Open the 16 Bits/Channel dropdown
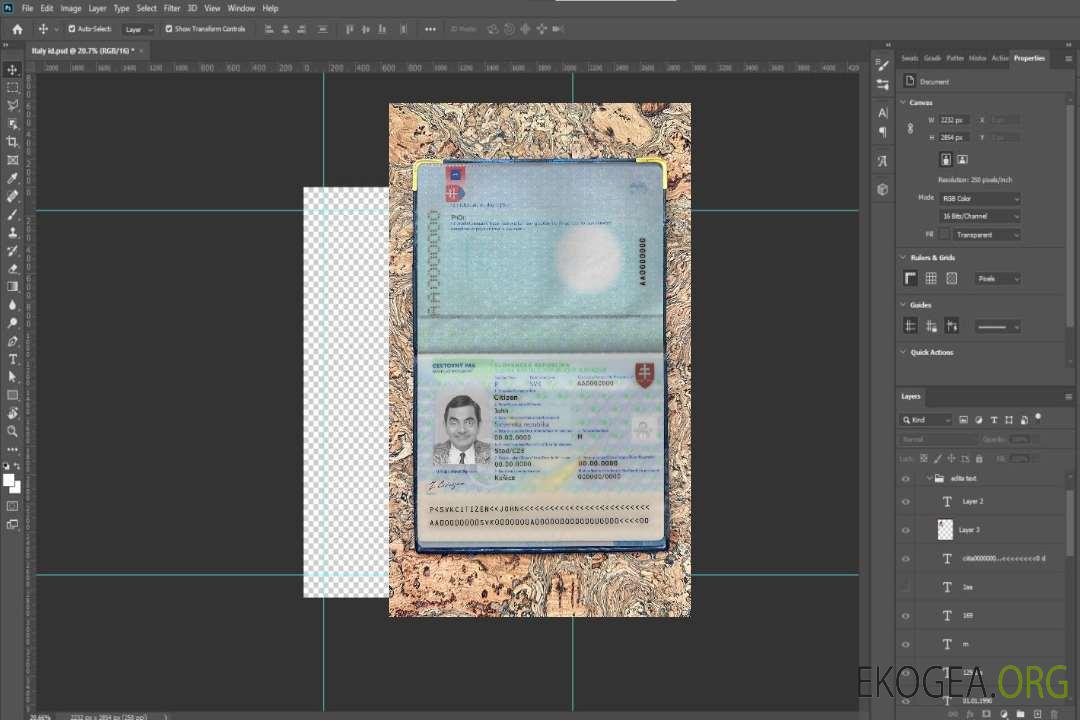 pyautogui.click(x=980, y=216)
